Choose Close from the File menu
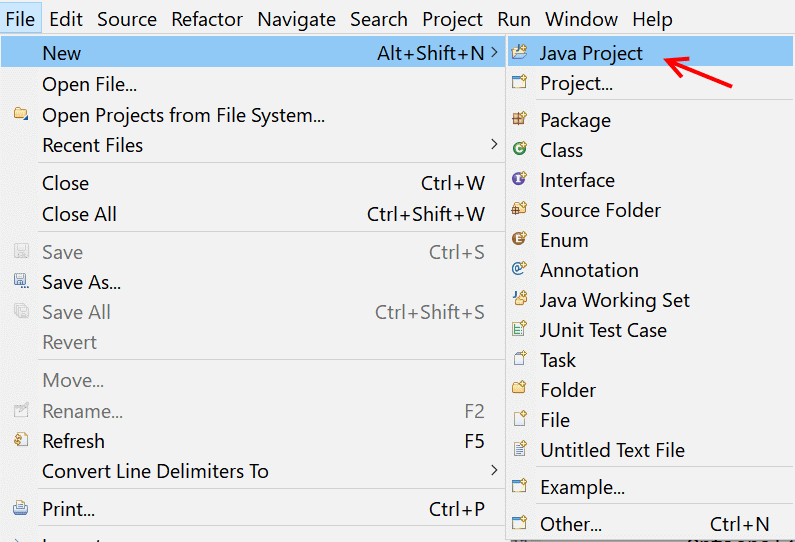The image size is (795, 542). click(253, 183)
